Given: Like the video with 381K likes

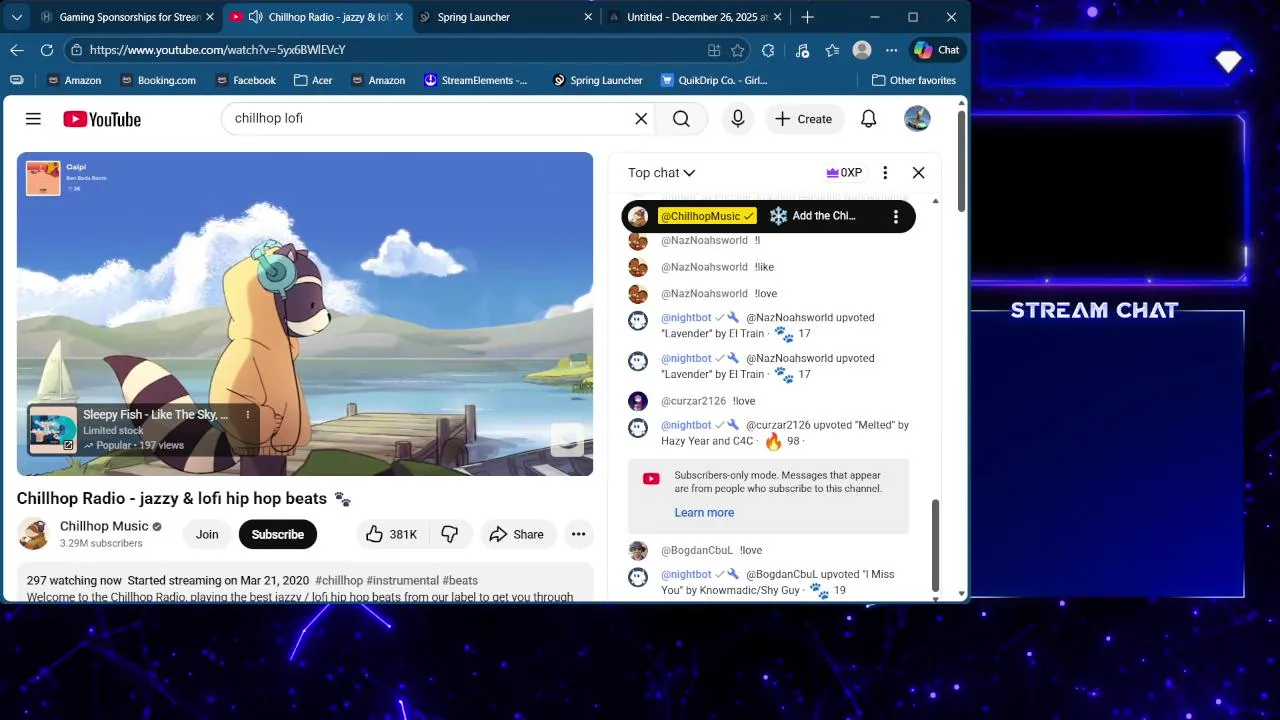Looking at the screenshot, I should pos(392,534).
